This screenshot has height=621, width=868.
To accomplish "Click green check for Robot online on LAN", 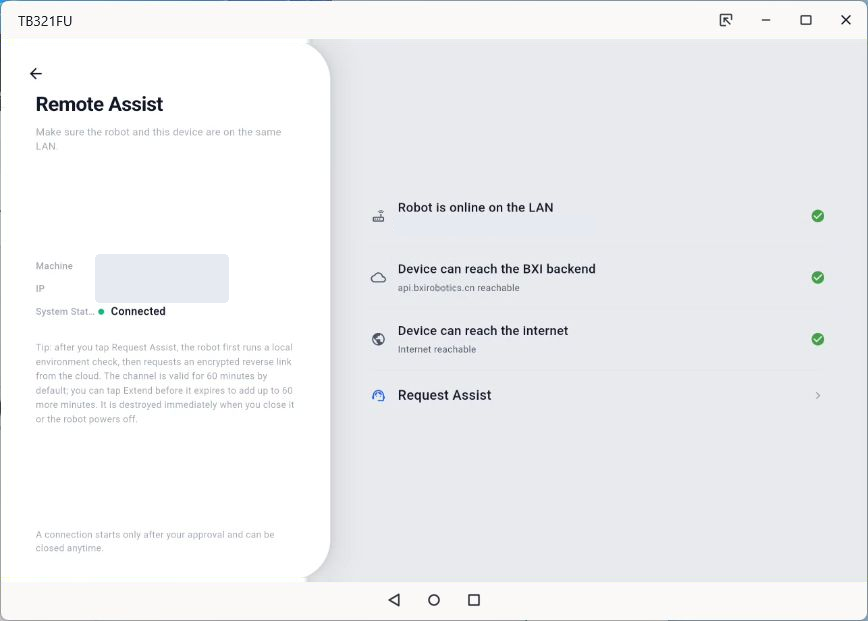I will 818,216.
